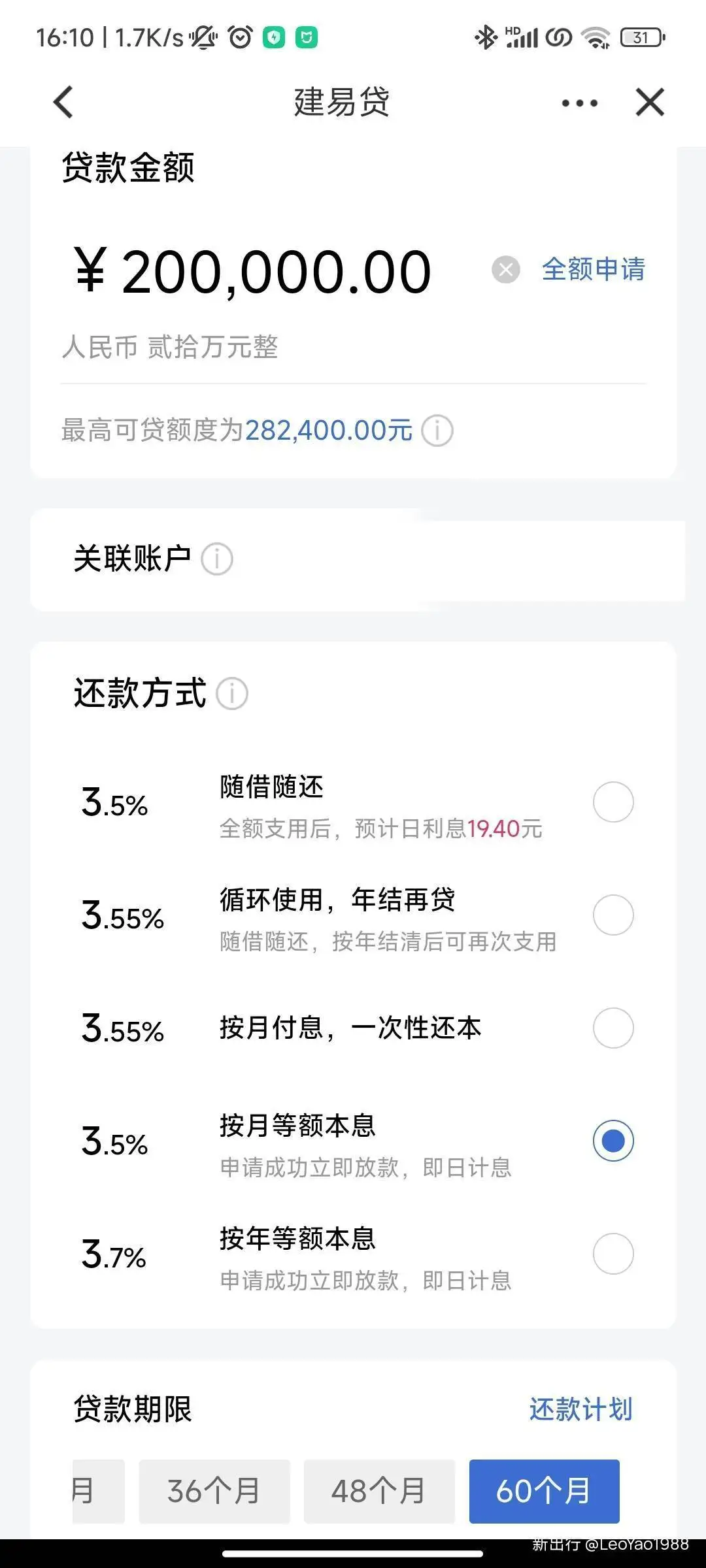706x1568 pixels.
Task: Tap the back arrow icon
Action: pos(63,102)
